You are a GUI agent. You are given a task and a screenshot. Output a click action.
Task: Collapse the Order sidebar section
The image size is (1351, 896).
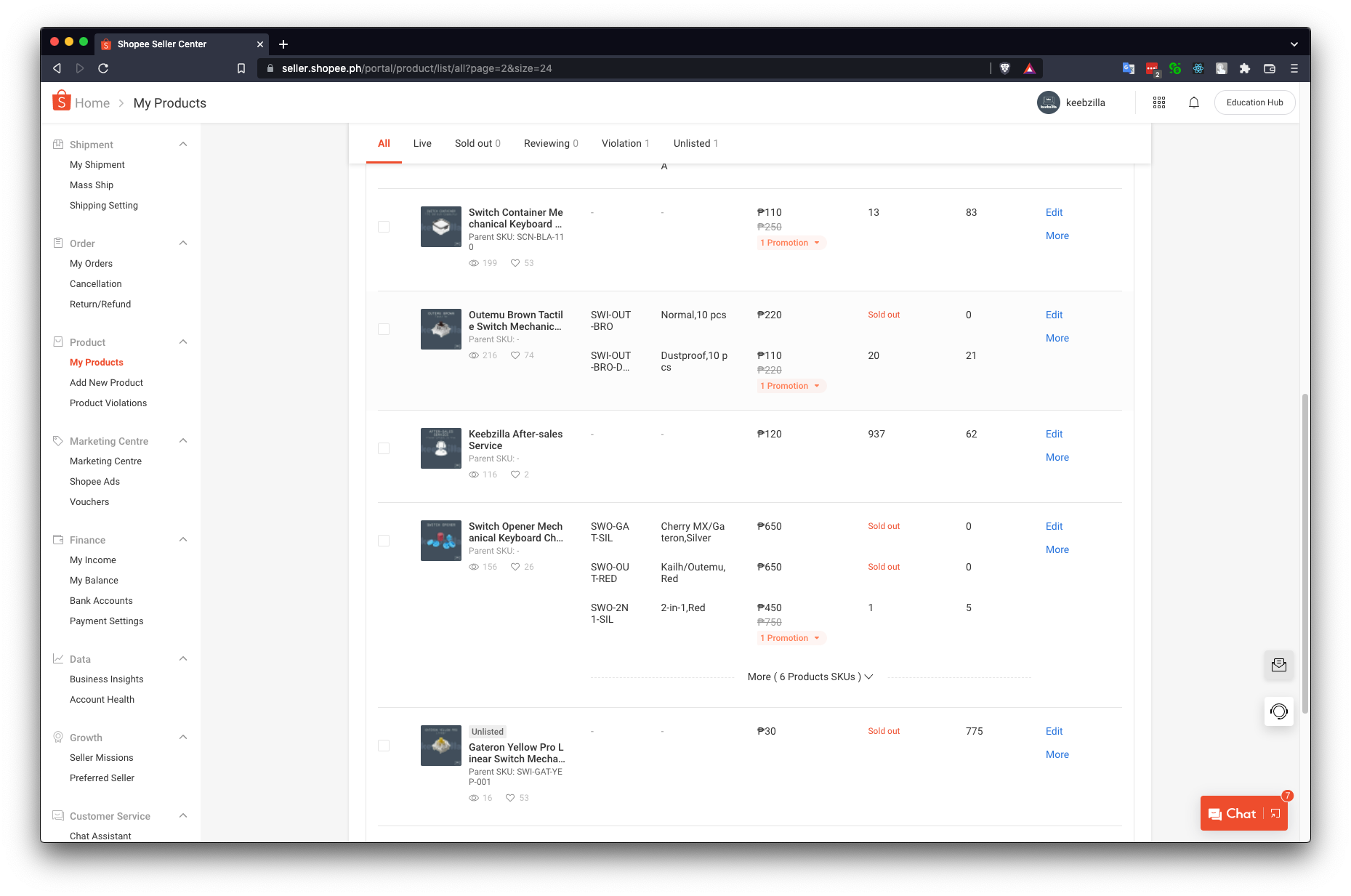coord(183,243)
